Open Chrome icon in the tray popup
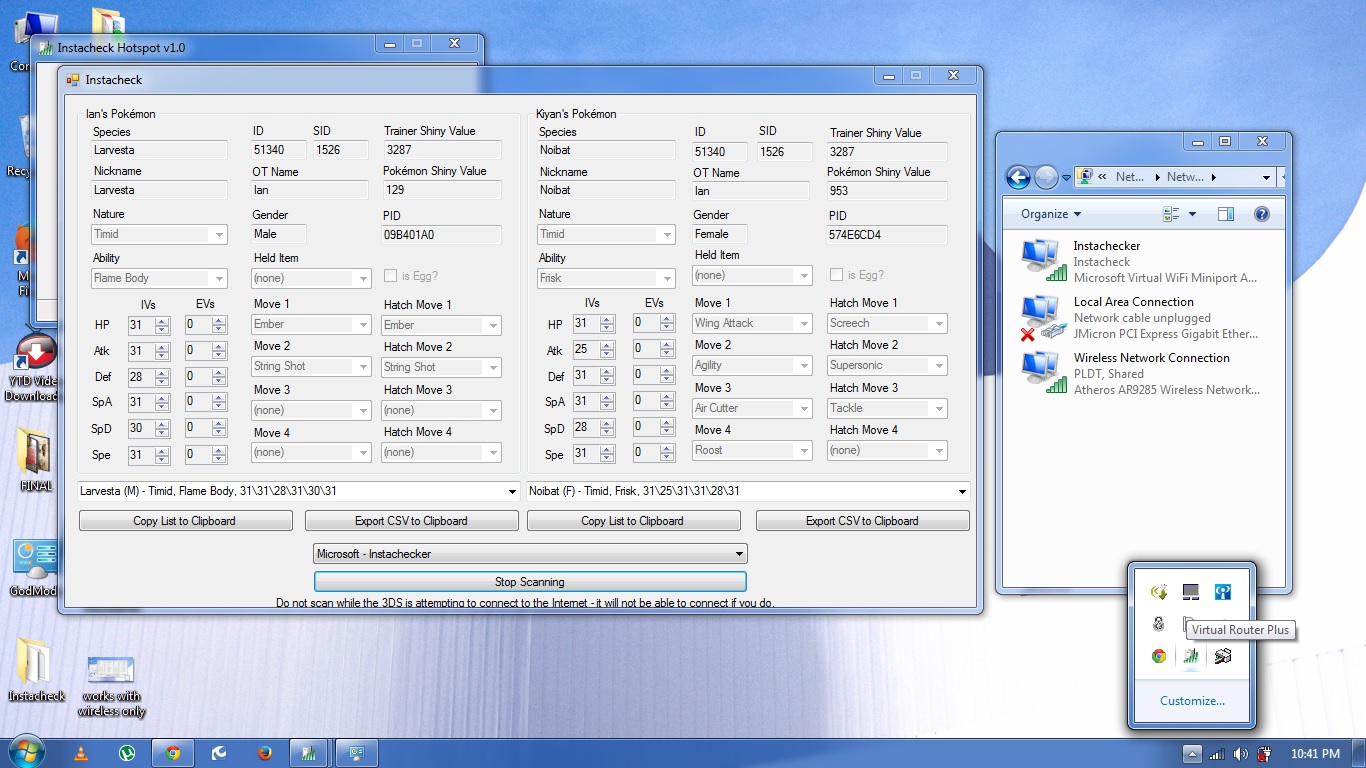 point(1159,656)
